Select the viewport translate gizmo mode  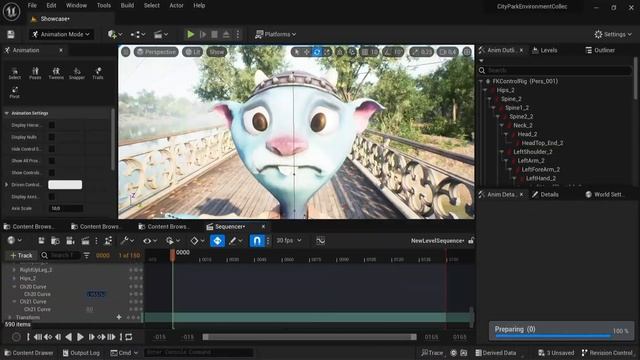(307, 52)
